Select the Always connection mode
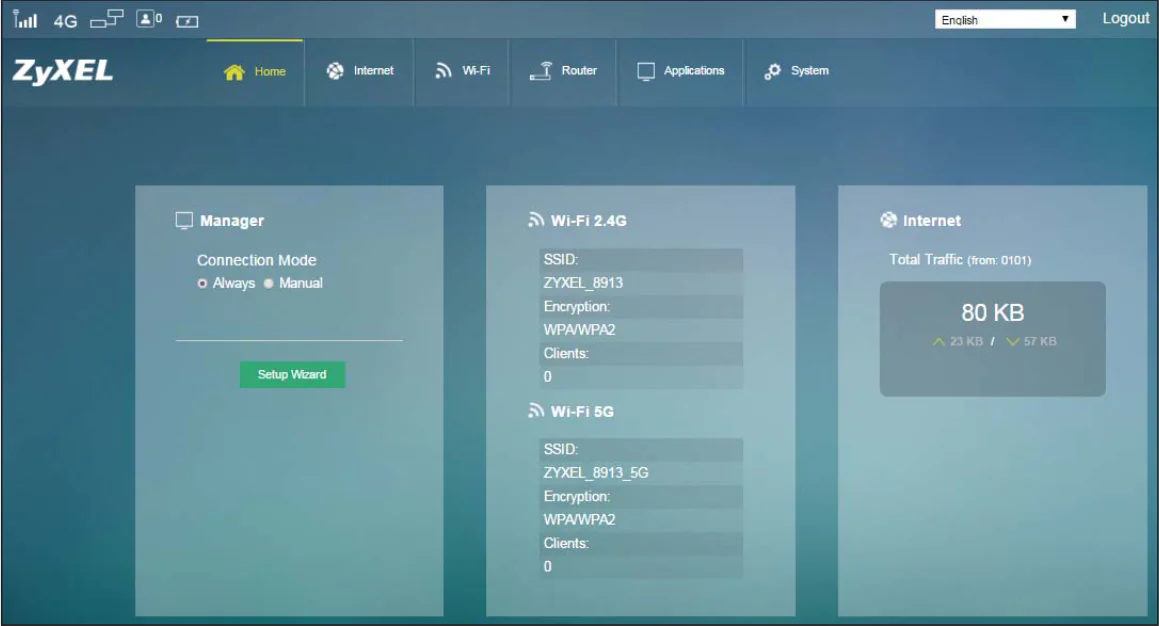 coord(202,283)
